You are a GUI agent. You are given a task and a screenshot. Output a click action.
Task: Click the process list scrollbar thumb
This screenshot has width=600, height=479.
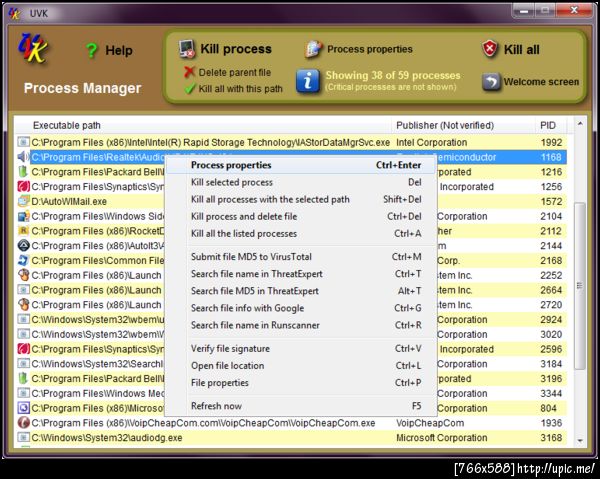580,285
